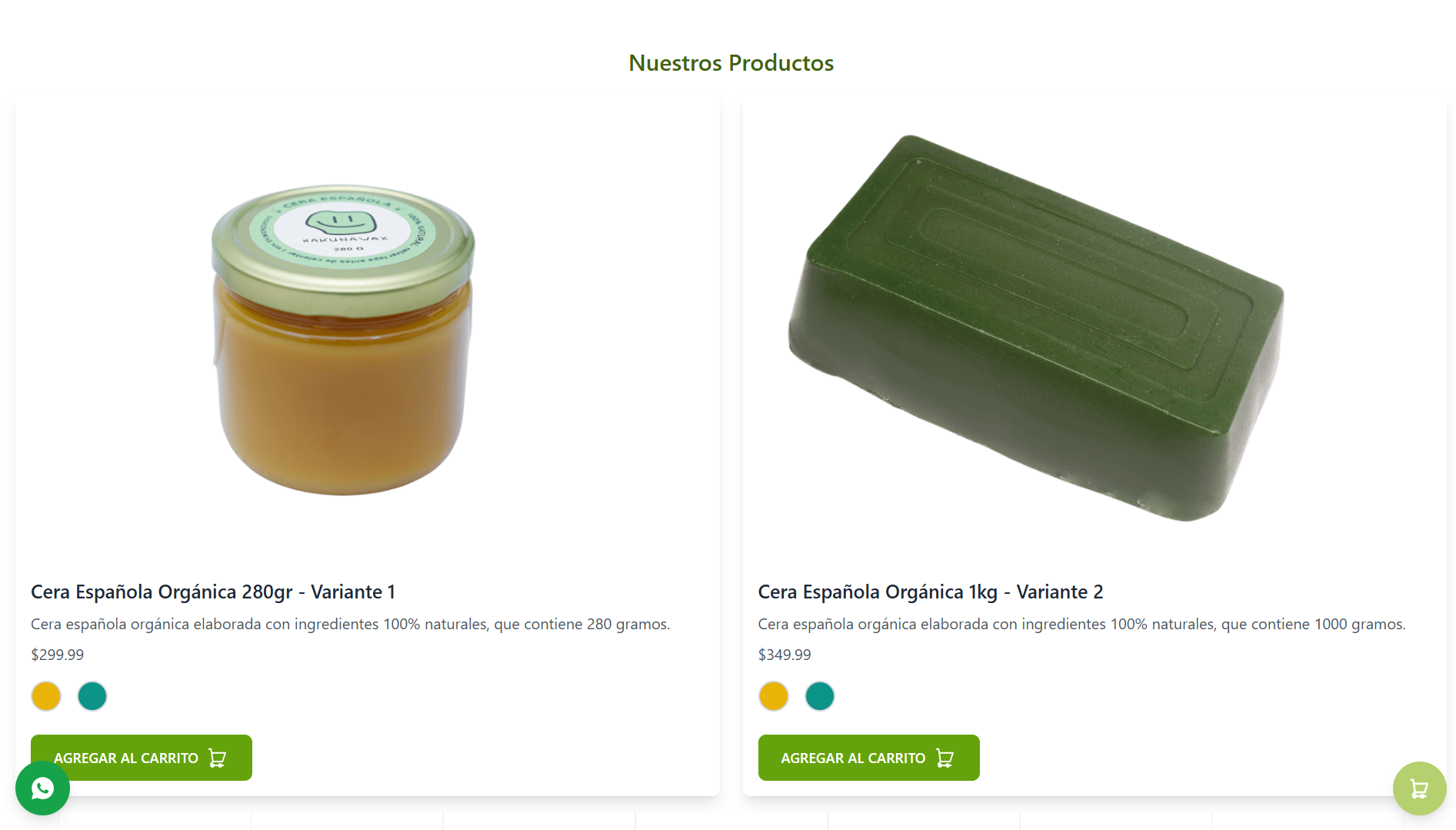Screen dimensions: 1456x830
Task: Click cart icon on Variante 2 button
Action: pos(945,758)
